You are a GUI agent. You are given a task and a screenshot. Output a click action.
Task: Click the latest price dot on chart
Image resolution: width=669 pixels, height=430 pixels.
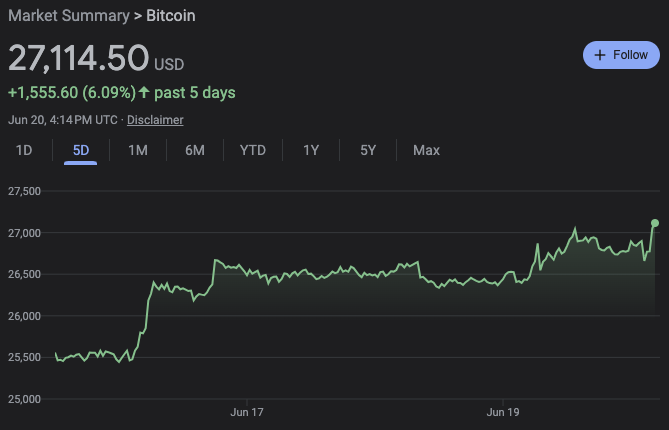654,223
